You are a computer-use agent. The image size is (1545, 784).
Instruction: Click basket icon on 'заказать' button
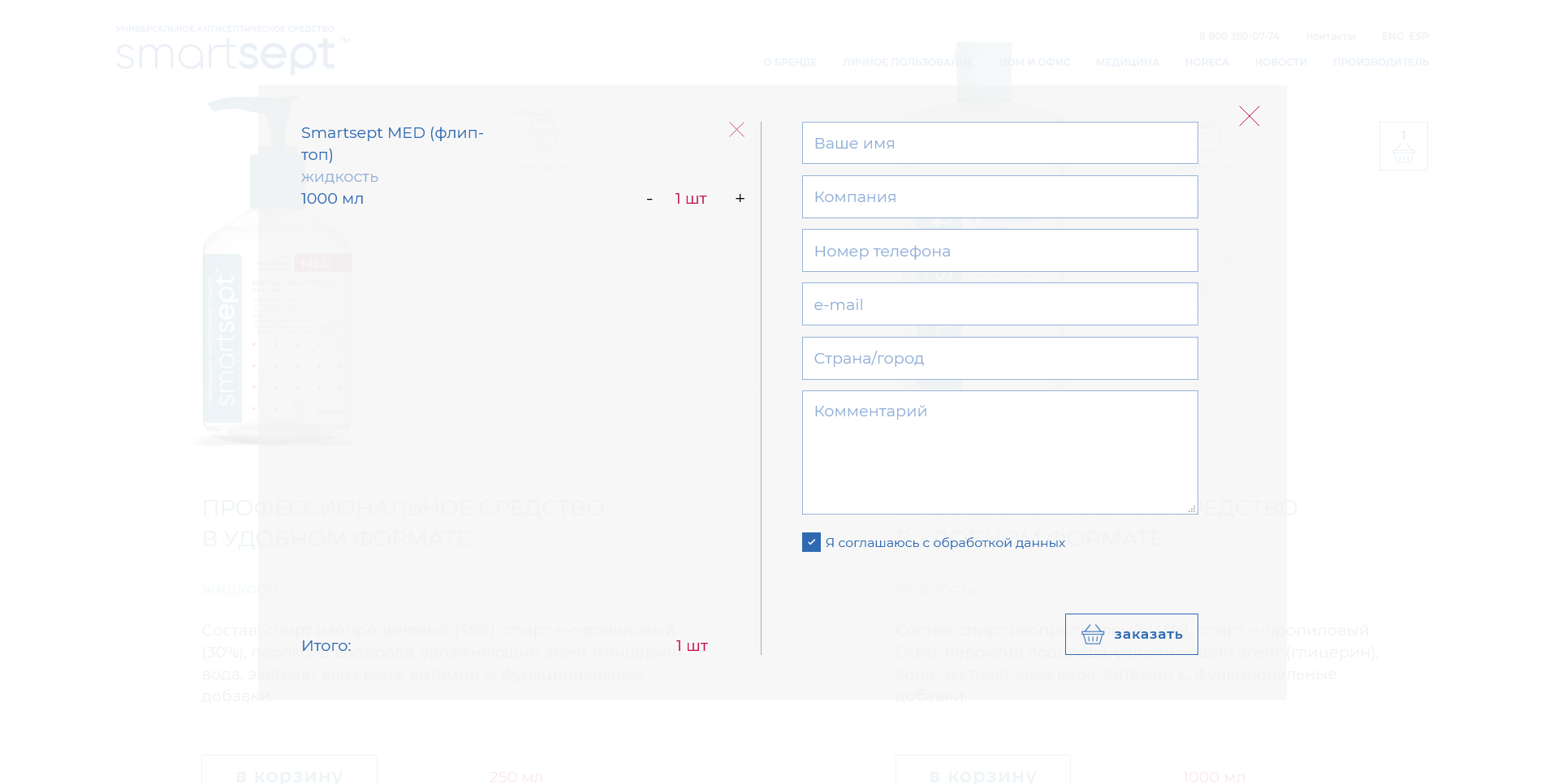coord(1093,634)
